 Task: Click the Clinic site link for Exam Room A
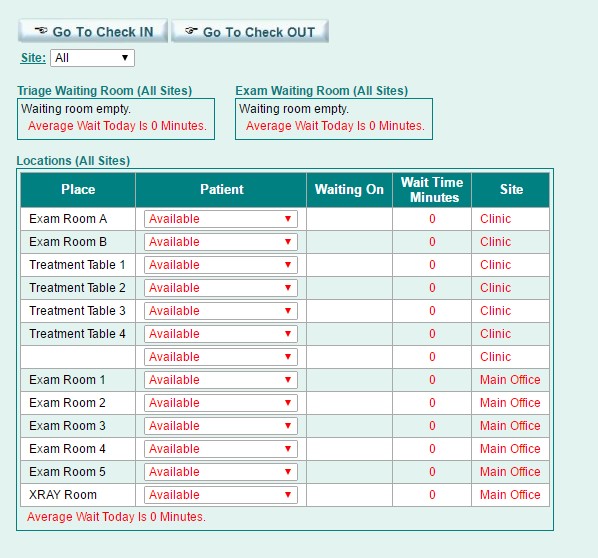click(495, 219)
